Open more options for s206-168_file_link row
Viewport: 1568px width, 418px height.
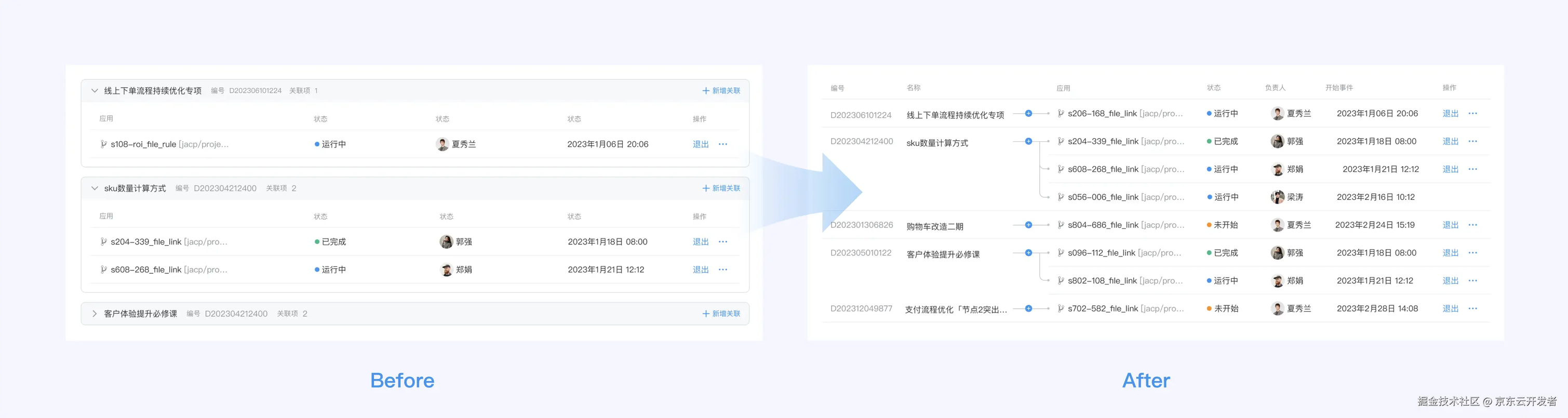1472,113
